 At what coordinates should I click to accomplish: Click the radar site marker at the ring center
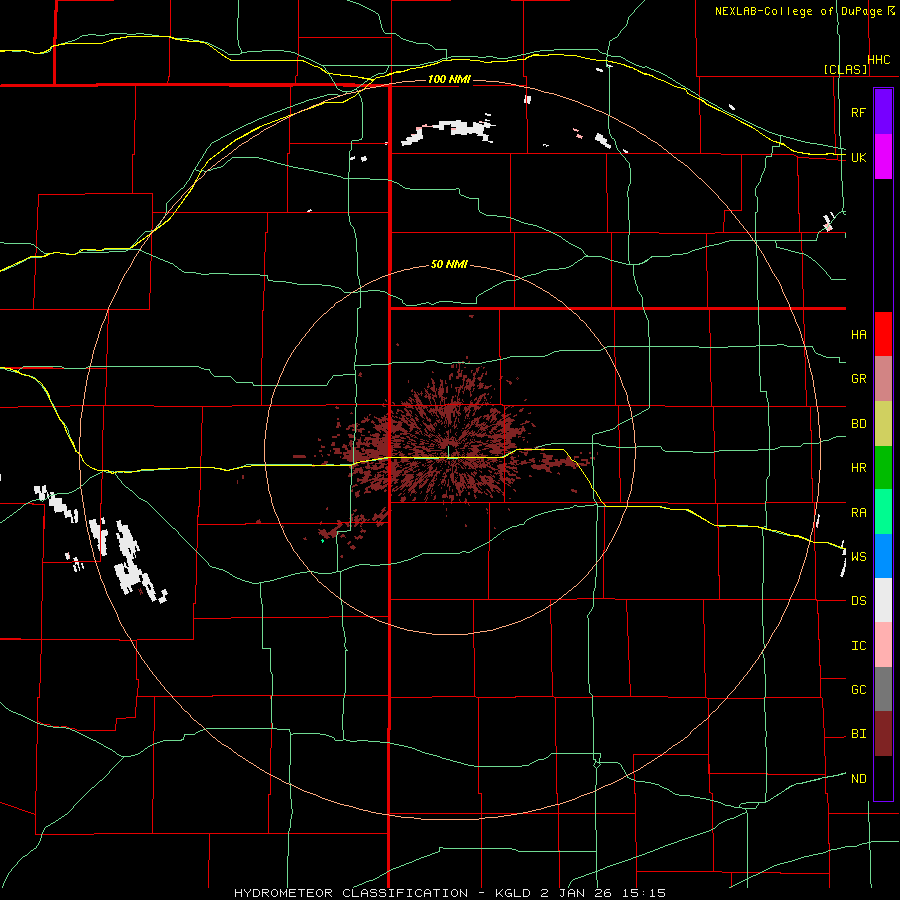[x=448, y=451]
